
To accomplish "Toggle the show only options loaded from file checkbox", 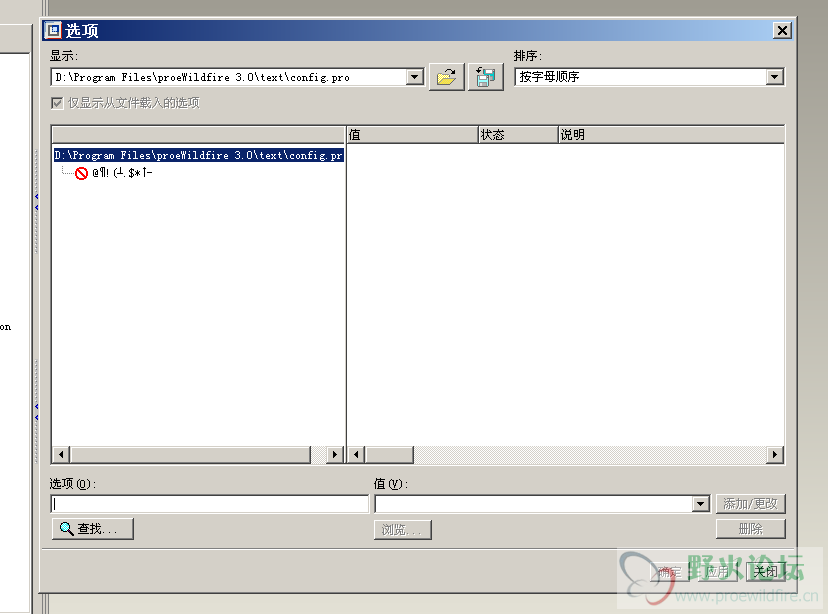I will (x=57, y=103).
